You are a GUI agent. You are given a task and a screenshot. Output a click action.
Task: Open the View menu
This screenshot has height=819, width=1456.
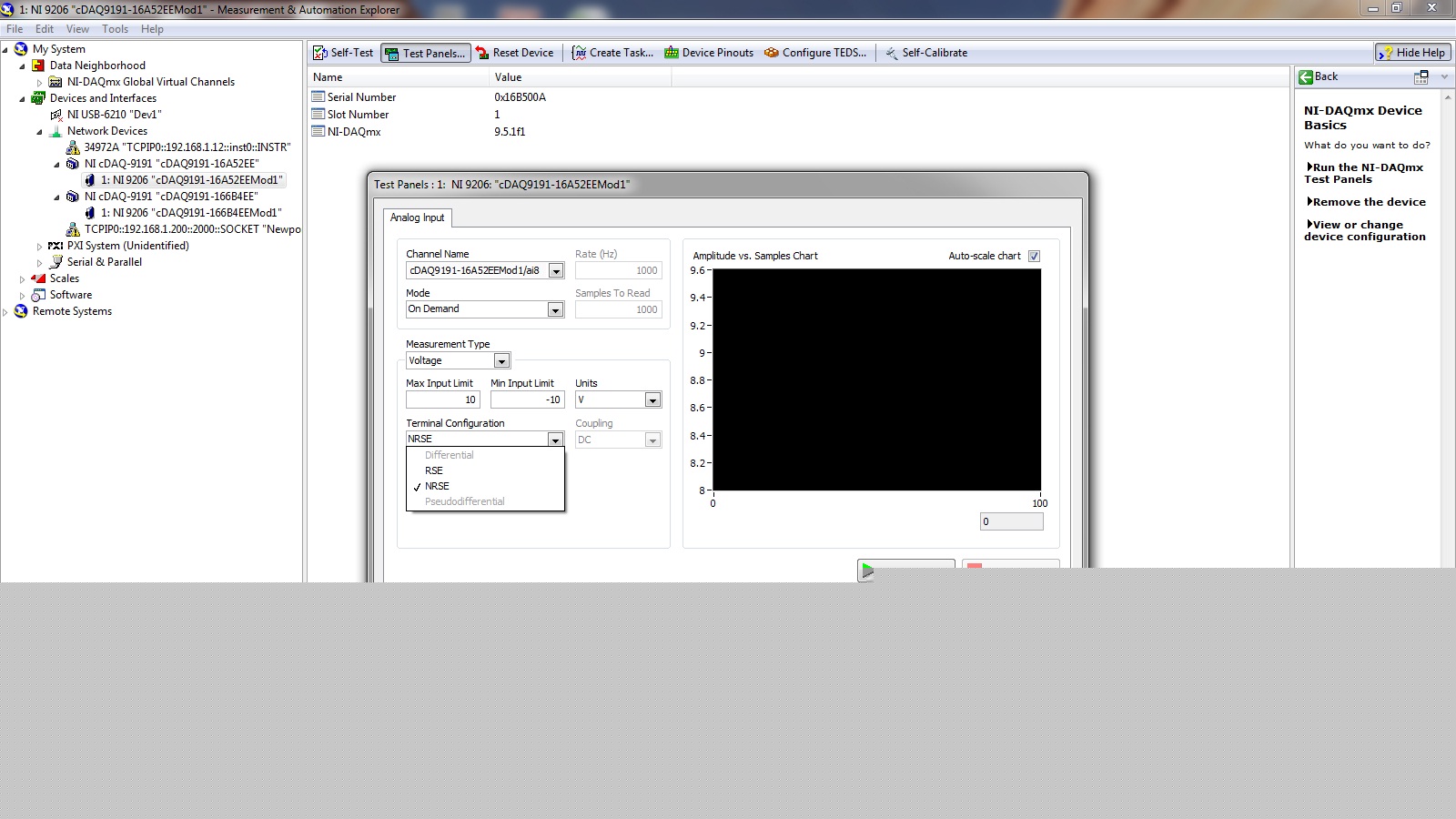[77, 29]
